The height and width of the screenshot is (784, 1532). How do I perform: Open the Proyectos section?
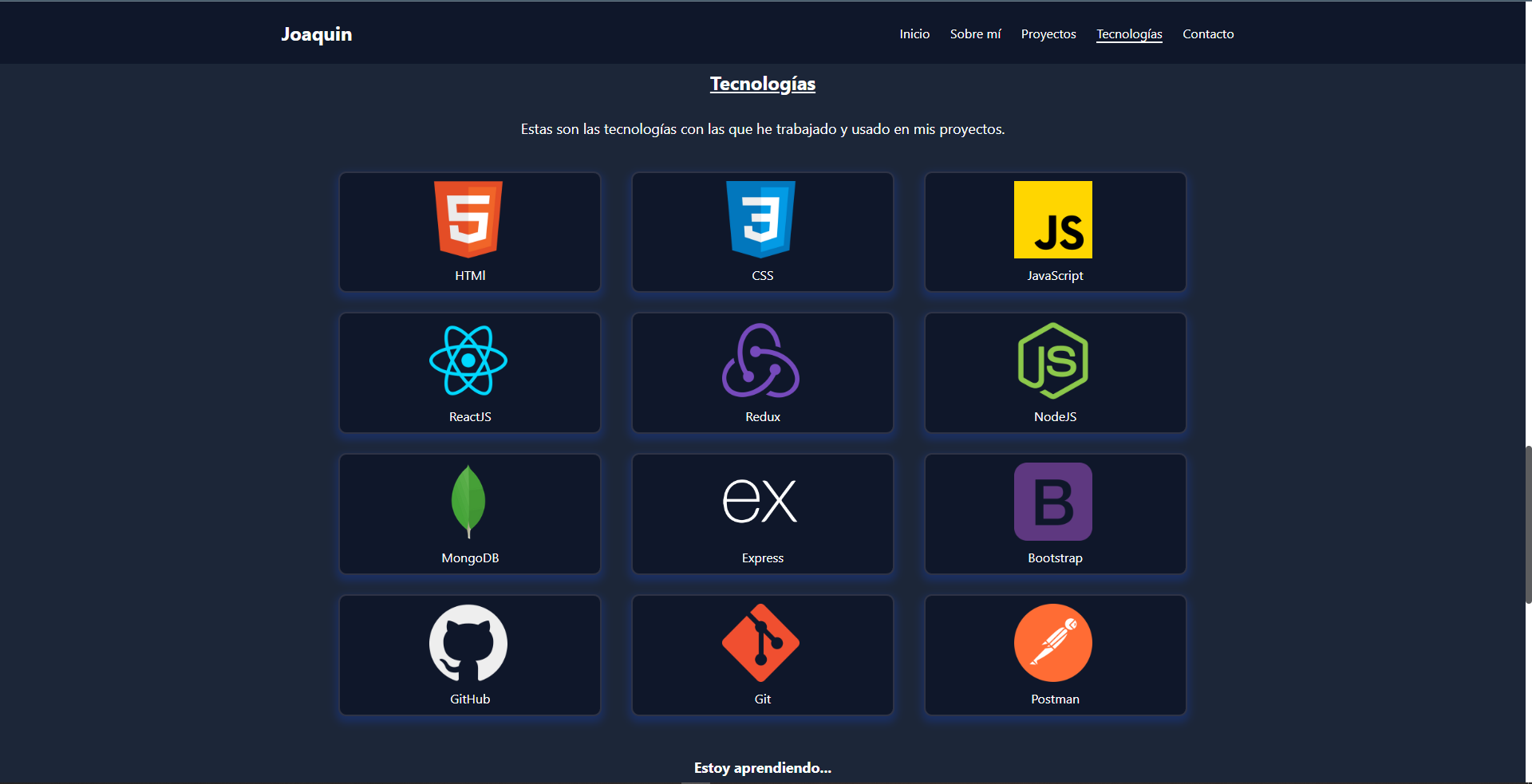pos(1048,33)
